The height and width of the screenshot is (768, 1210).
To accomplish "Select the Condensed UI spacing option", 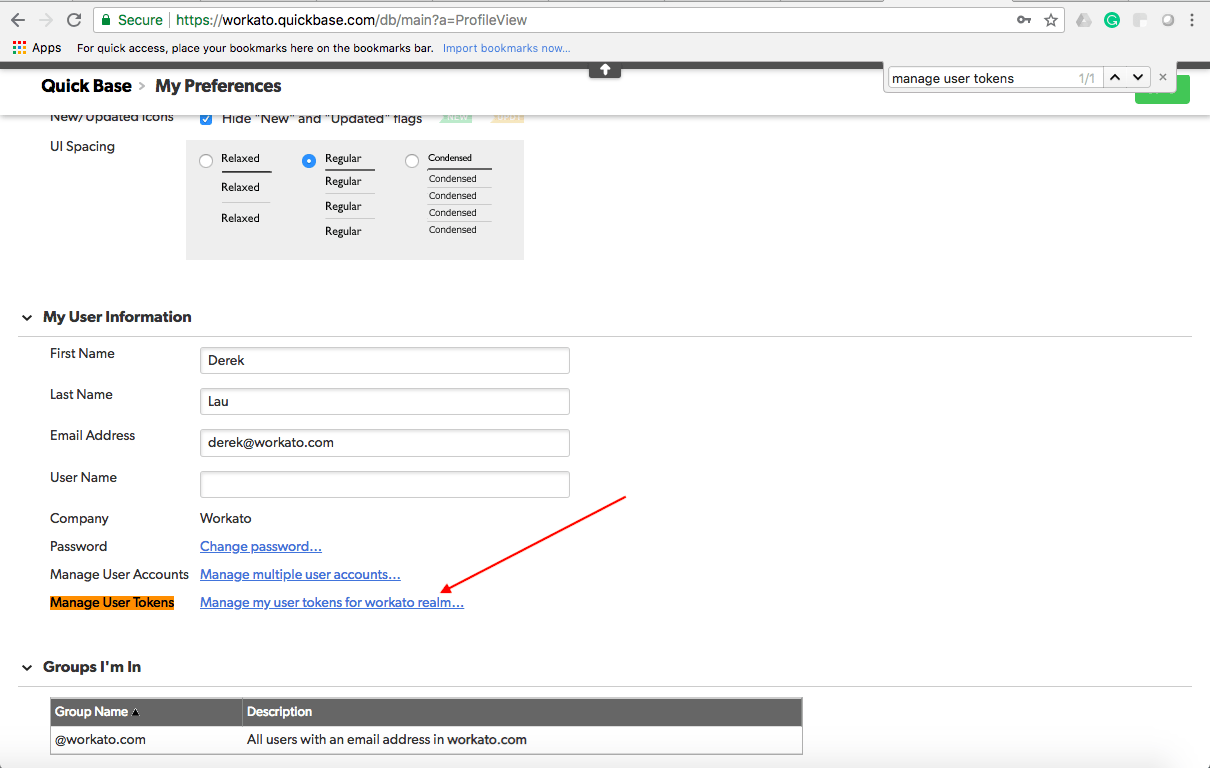I will (412, 160).
